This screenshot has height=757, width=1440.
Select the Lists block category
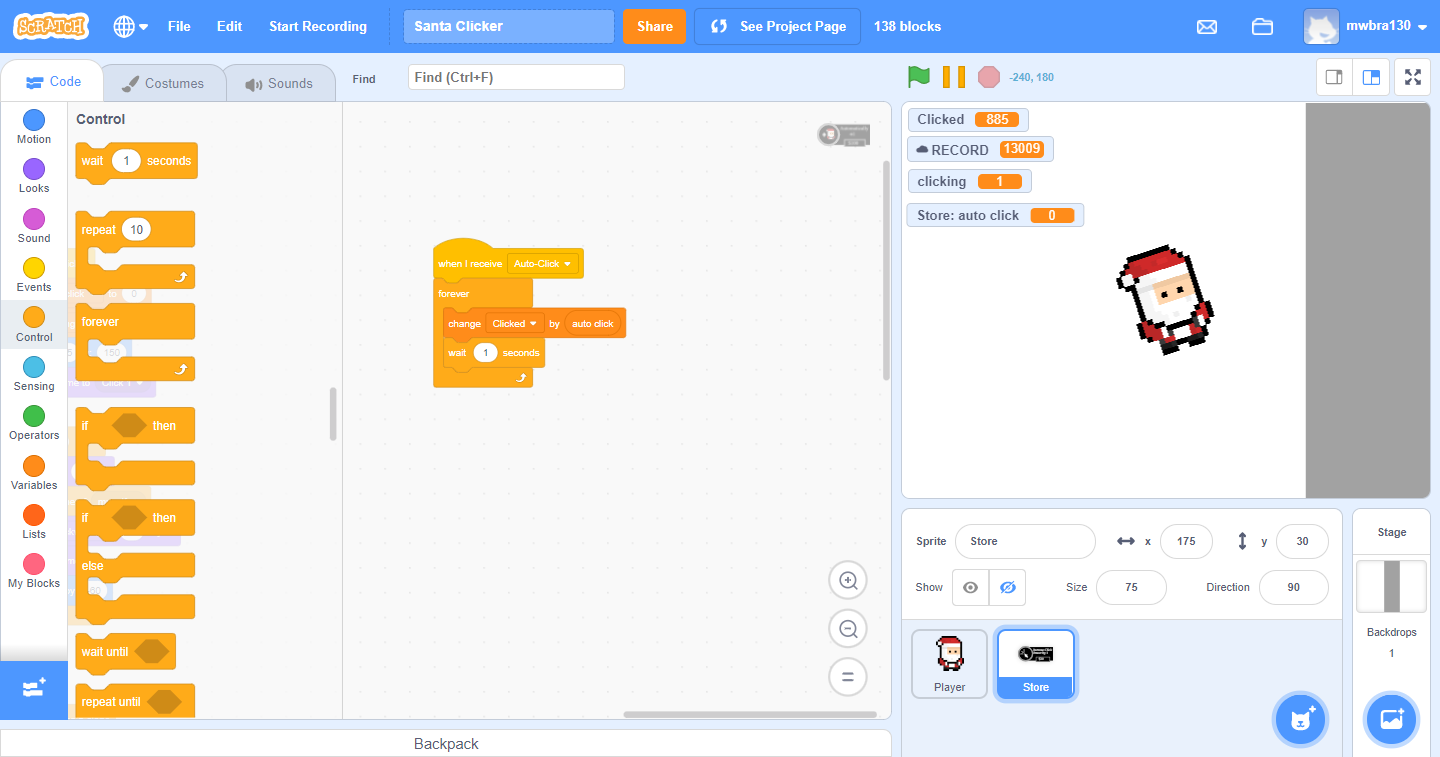[x=34, y=522]
